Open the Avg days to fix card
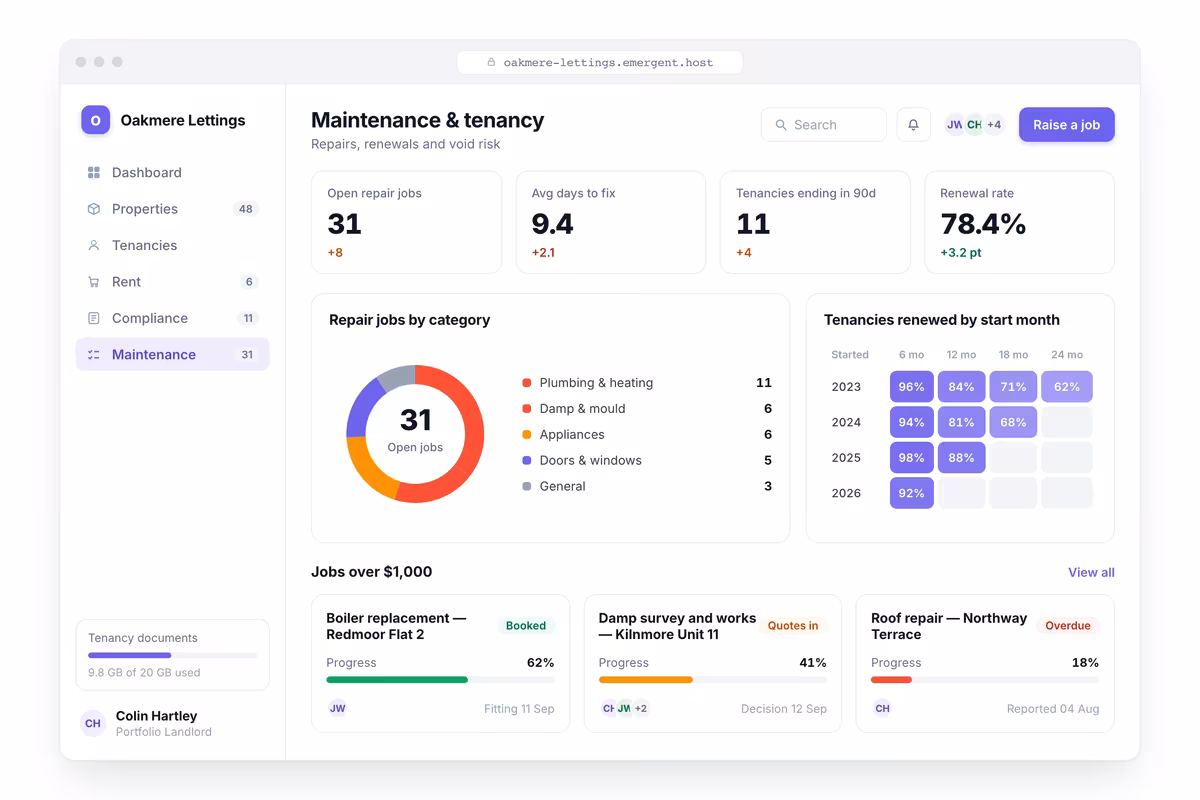 611,222
